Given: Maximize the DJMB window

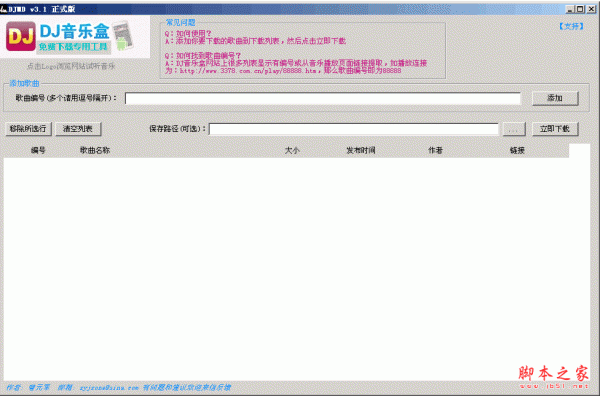Looking at the screenshot, I should pyautogui.click(x=580, y=9).
